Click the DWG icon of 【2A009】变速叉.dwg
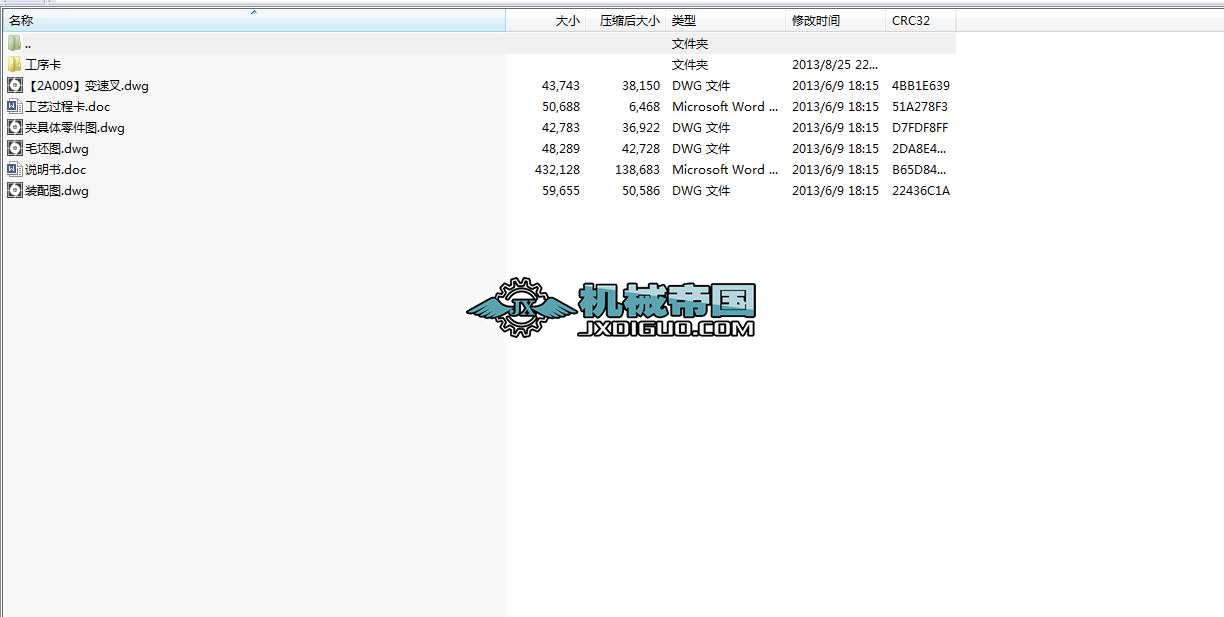 click(14, 85)
